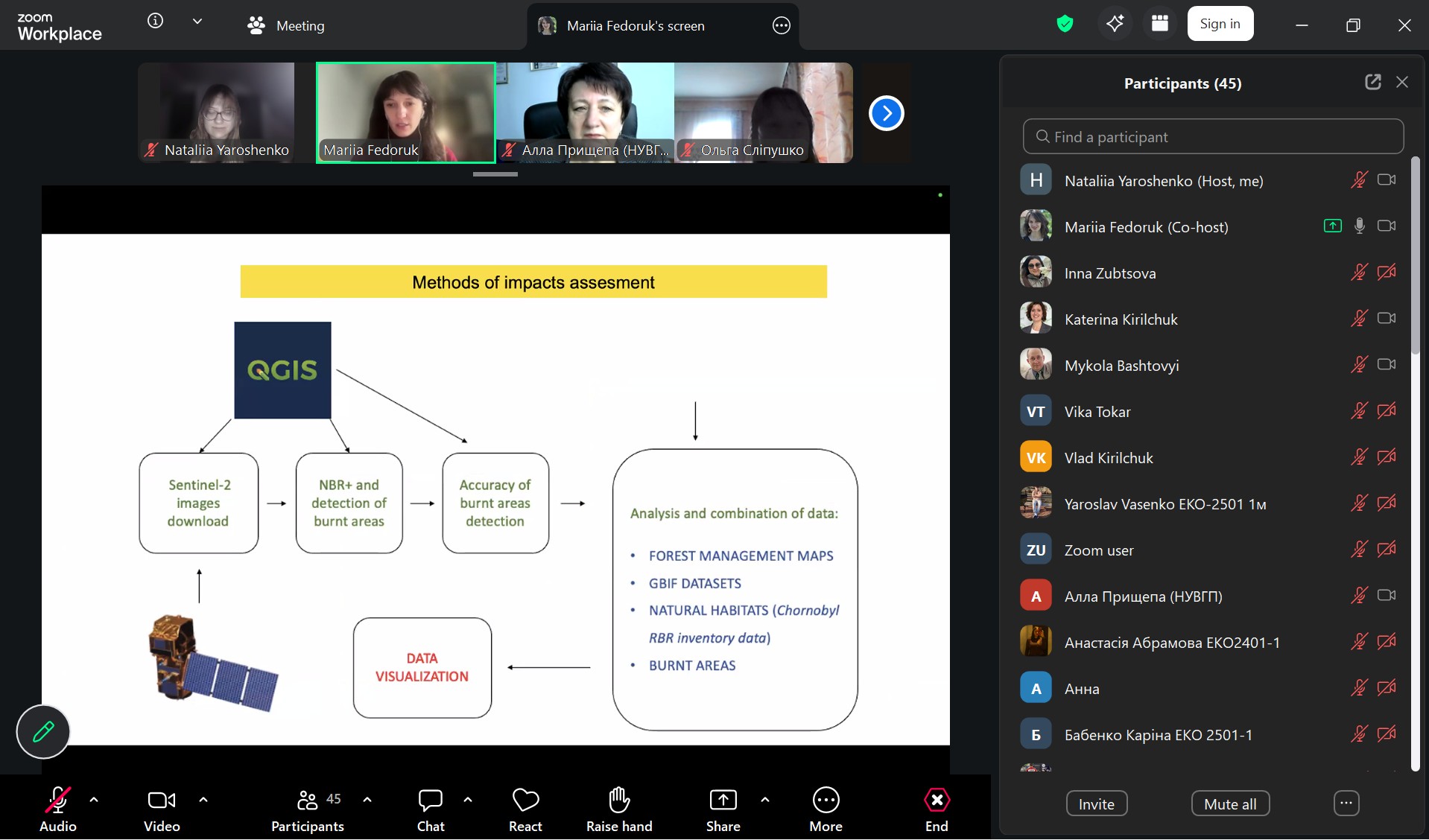Viewport: 1429px width, 840px height.
Task: Expand the Share options caret
Action: 765,800
